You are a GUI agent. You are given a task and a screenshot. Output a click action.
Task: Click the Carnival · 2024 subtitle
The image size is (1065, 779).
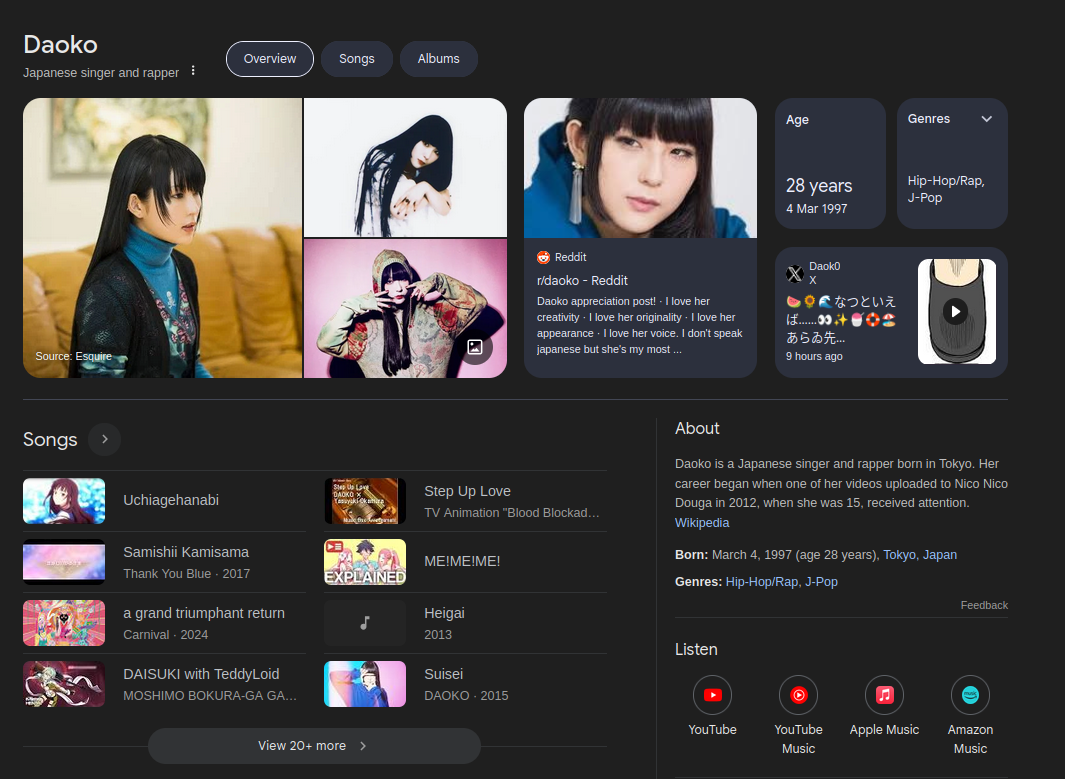[x=166, y=635]
